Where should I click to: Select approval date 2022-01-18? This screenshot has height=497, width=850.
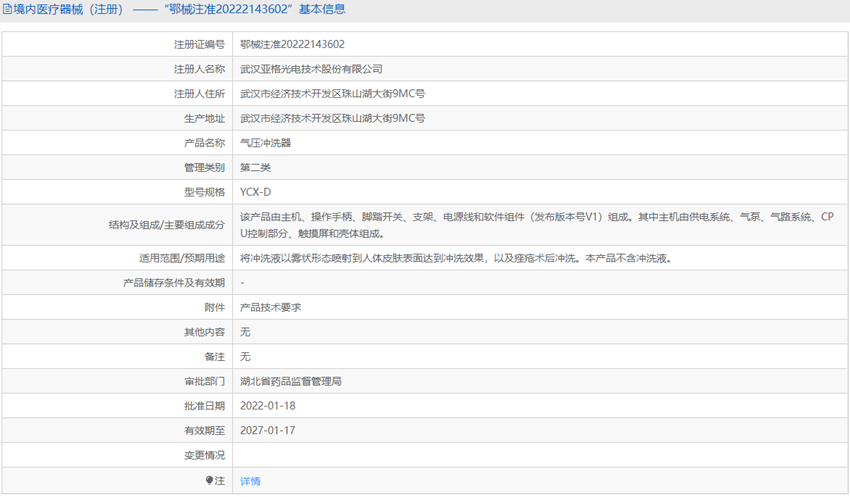coord(268,406)
